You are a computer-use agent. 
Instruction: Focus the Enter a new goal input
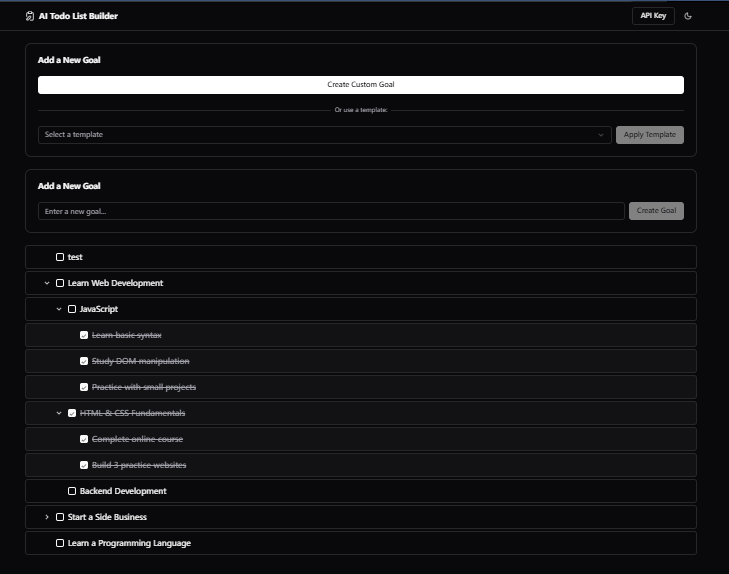[331, 211]
